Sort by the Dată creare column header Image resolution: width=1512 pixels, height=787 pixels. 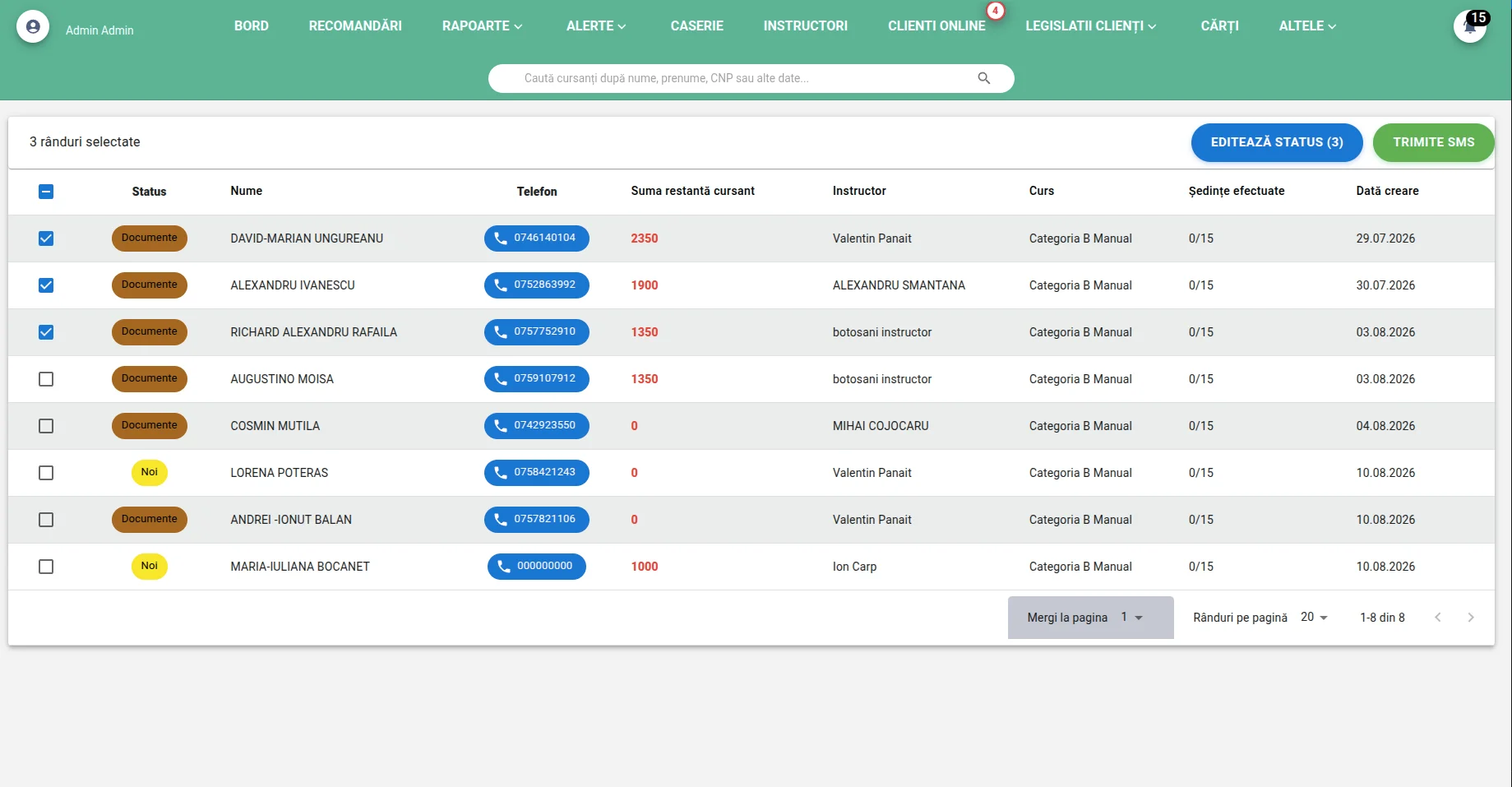pos(1387,191)
